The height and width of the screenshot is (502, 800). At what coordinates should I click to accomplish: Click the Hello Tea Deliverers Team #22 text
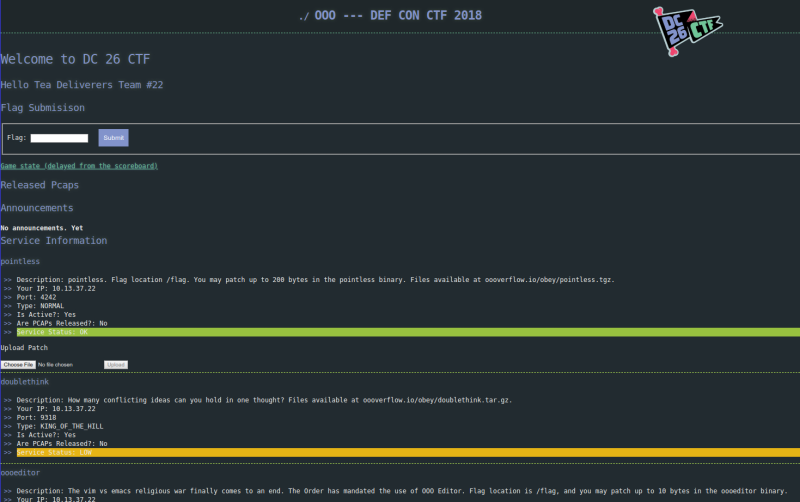(x=82, y=85)
